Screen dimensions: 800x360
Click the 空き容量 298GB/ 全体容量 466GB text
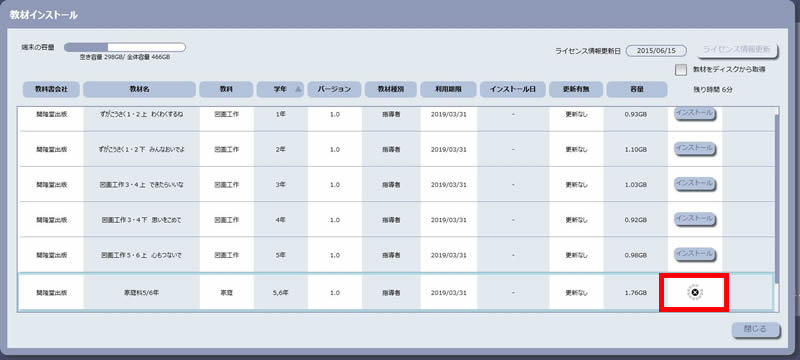click(124, 57)
